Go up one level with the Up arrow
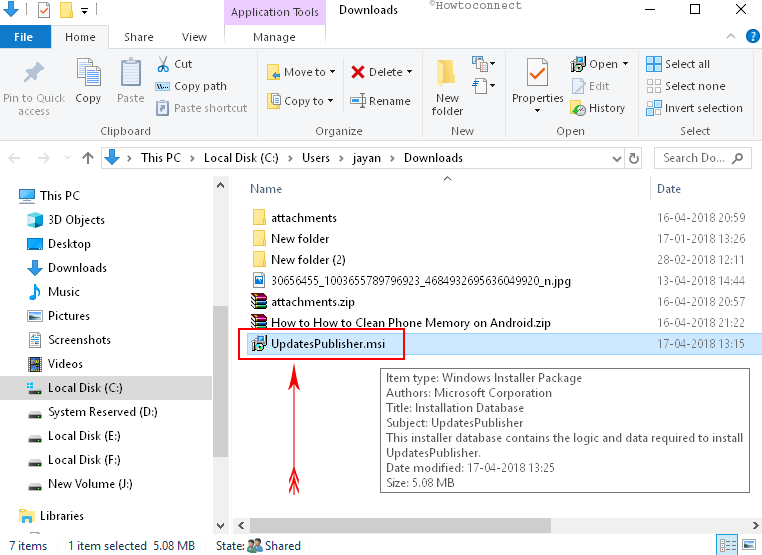 (88, 158)
